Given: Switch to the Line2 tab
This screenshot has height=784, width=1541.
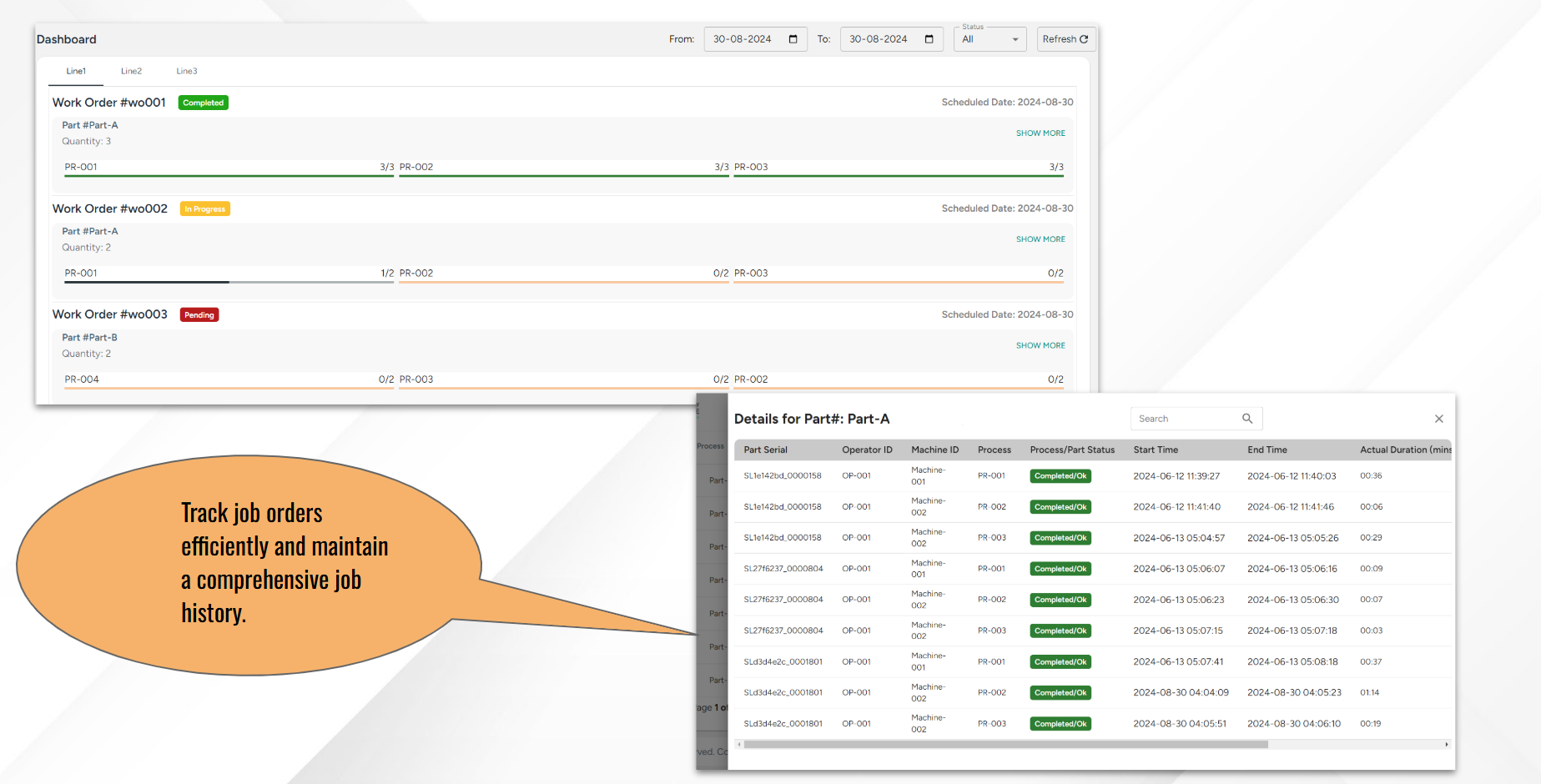Looking at the screenshot, I should coord(131,71).
